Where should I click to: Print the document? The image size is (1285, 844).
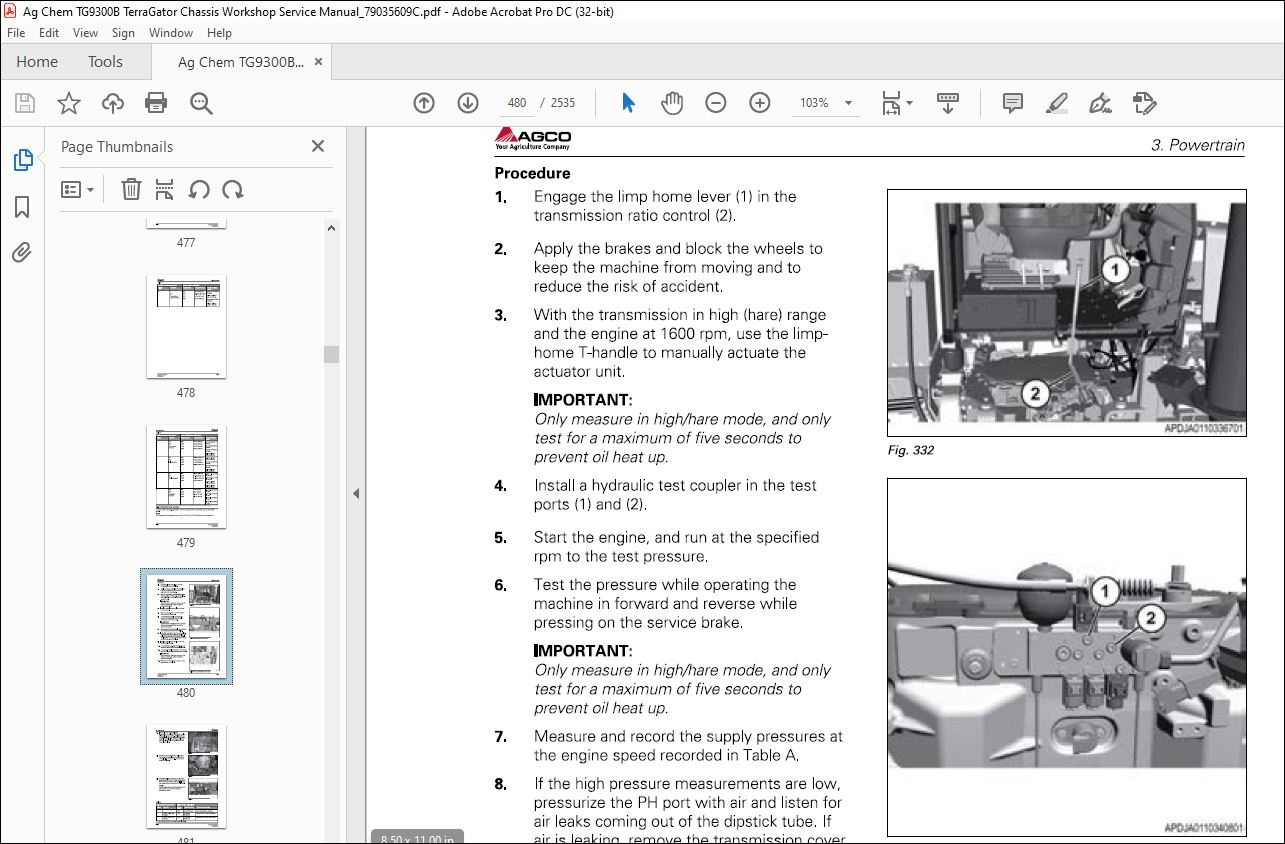click(156, 103)
